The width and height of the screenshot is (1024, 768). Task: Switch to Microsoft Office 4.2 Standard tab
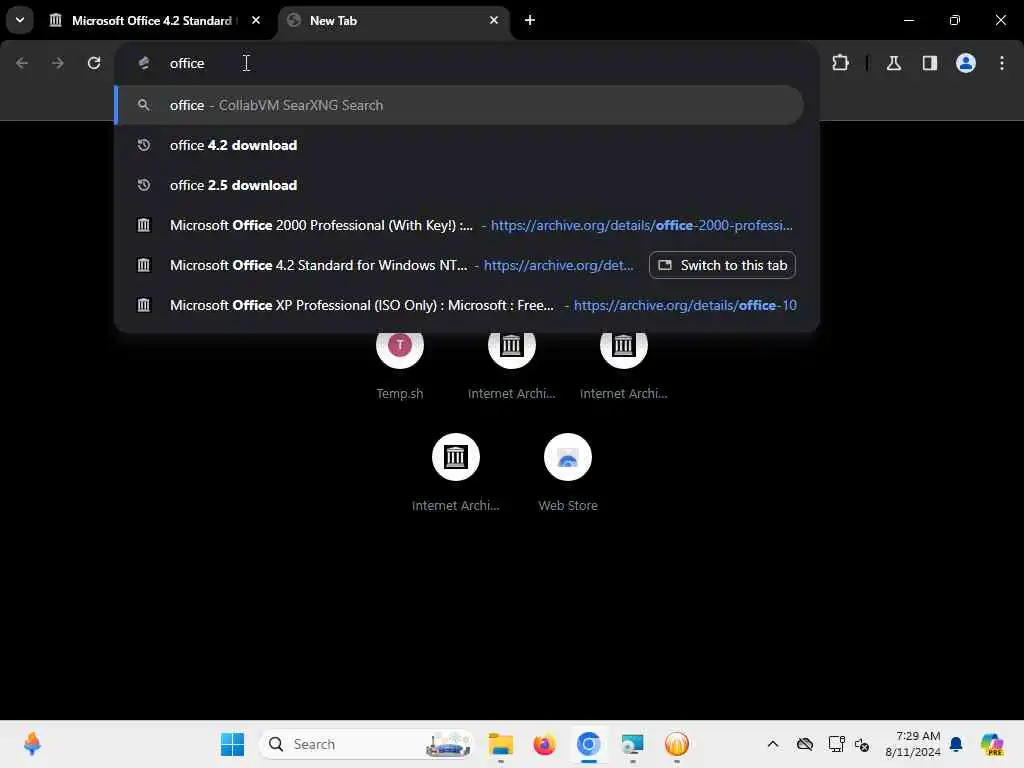pyautogui.click(x=152, y=21)
